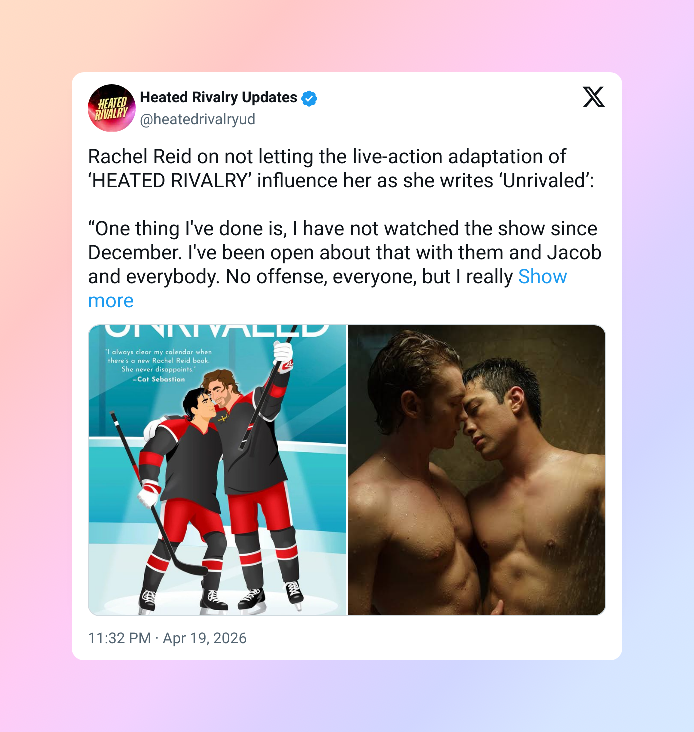This screenshot has width=694, height=732.
Task: Click the X logo in card corner
Action: pyautogui.click(x=594, y=97)
